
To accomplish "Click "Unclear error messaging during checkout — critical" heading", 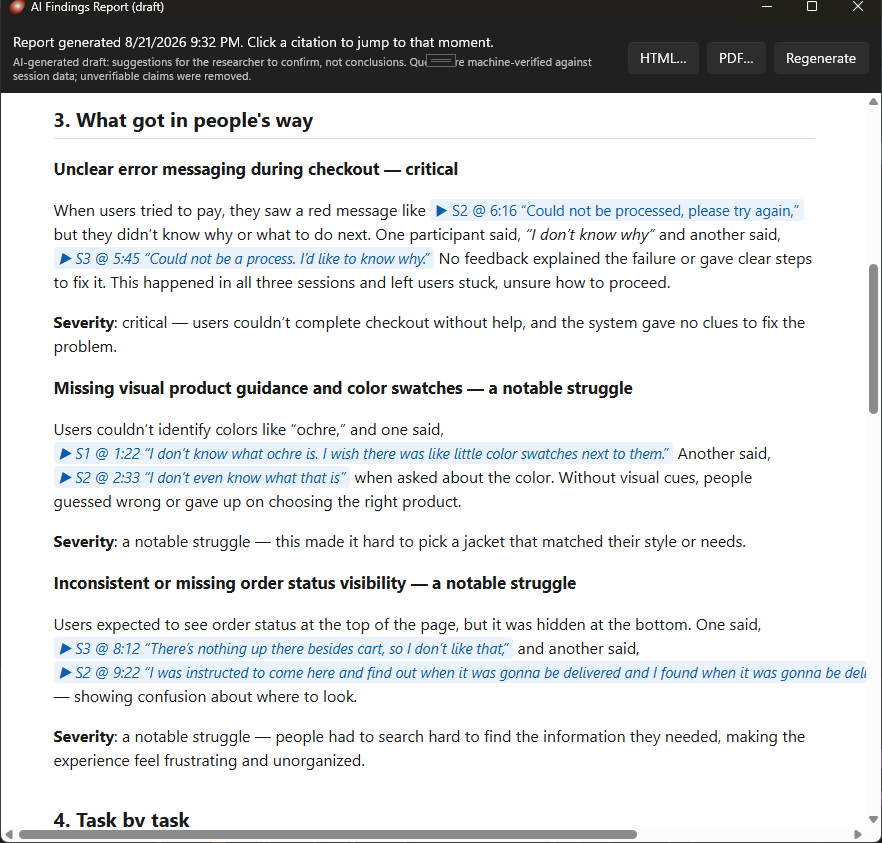I will pyautogui.click(x=256, y=169).
